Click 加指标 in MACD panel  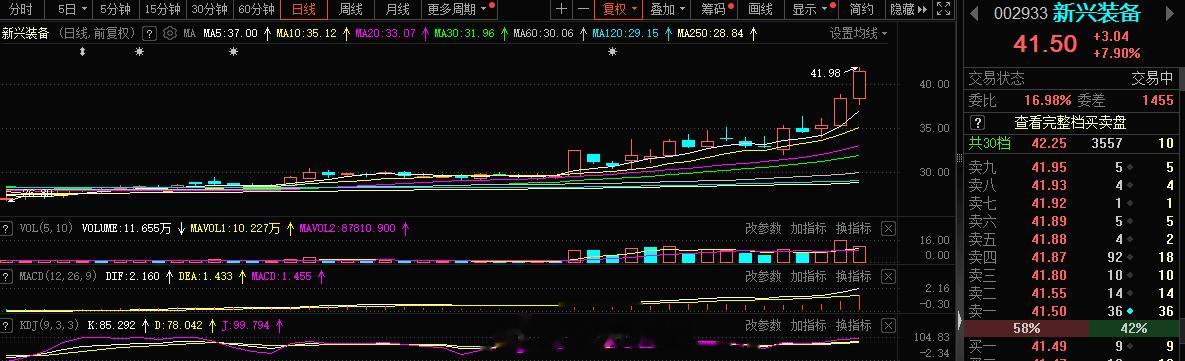[x=809, y=276]
